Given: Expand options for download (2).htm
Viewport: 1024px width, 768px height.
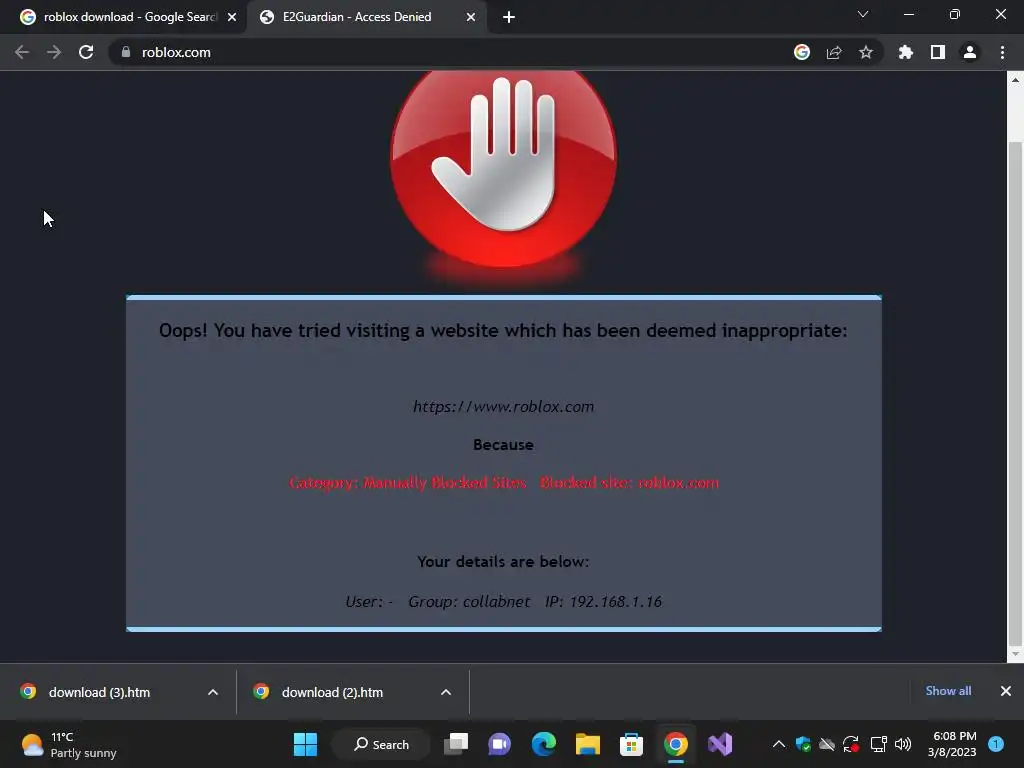Looking at the screenshot, I should [x=446, y=692].
